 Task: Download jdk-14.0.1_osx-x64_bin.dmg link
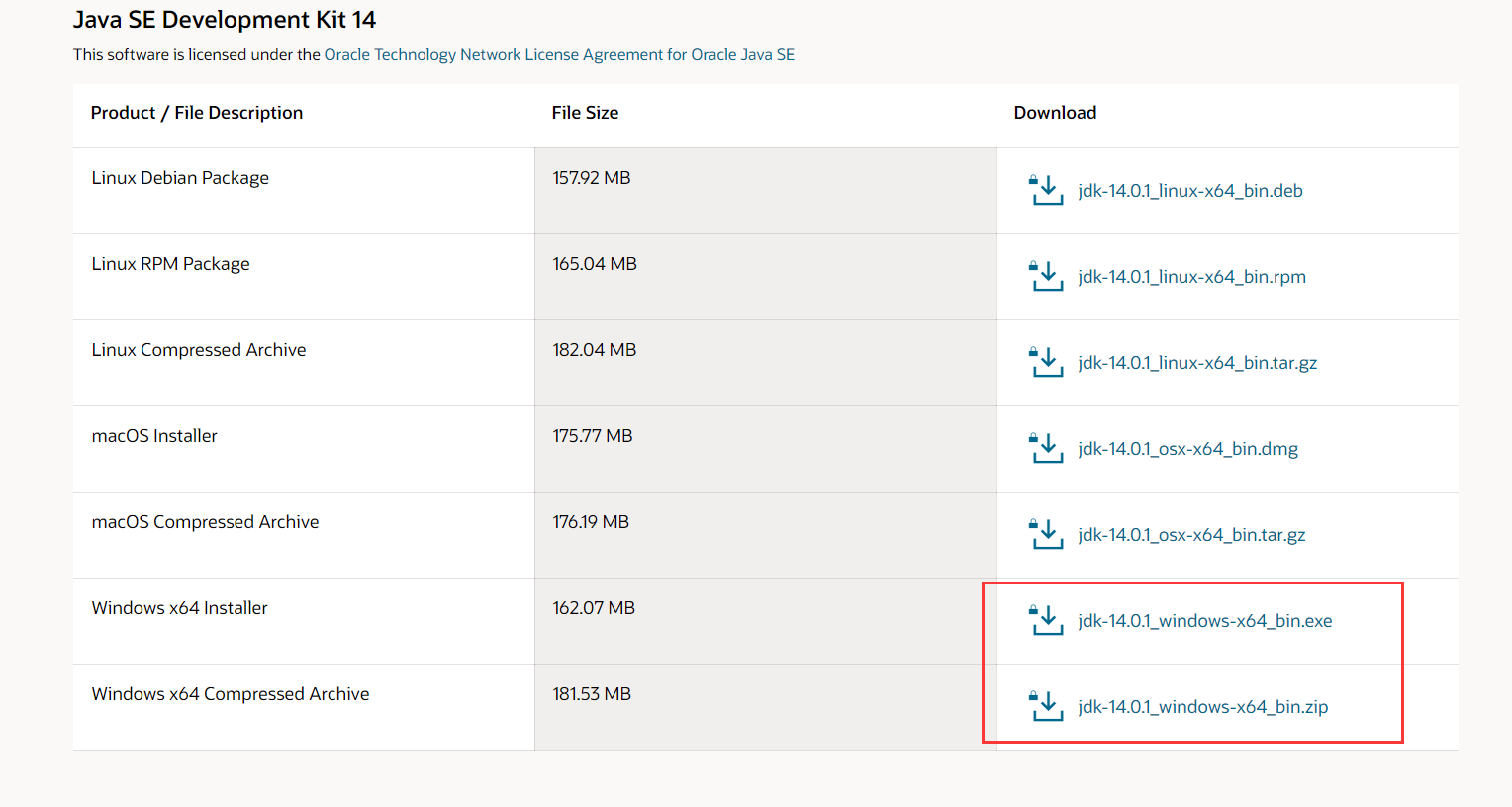[1187, 449]
